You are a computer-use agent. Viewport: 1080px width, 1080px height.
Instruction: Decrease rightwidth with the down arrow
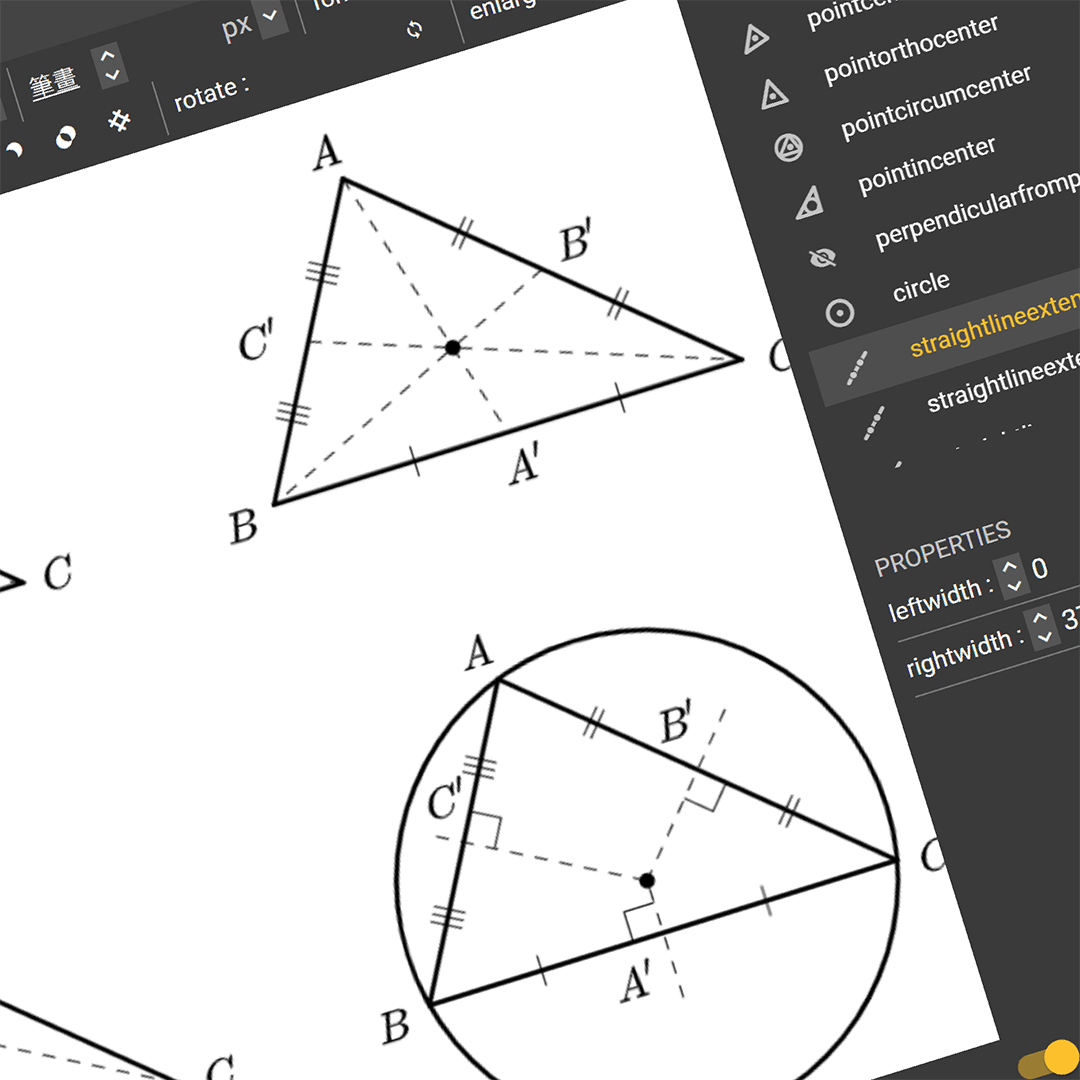coord(1044,636)
